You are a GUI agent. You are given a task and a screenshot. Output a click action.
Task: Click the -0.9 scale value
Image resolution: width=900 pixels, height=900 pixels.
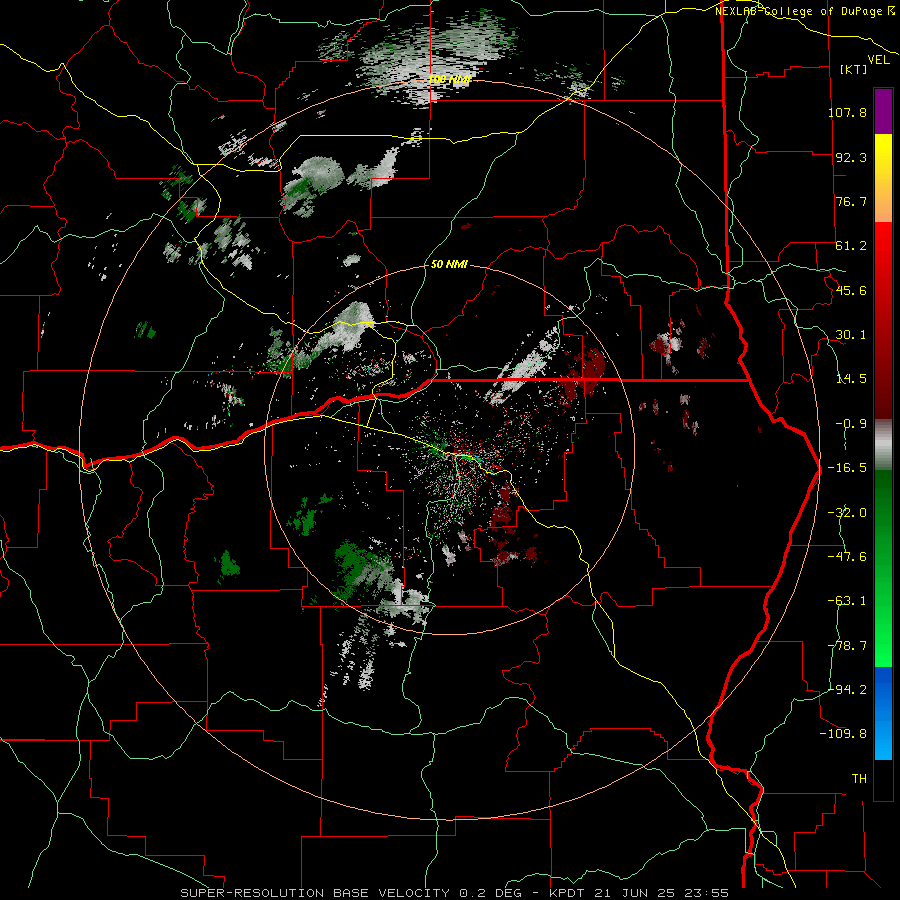pos(851,424)
